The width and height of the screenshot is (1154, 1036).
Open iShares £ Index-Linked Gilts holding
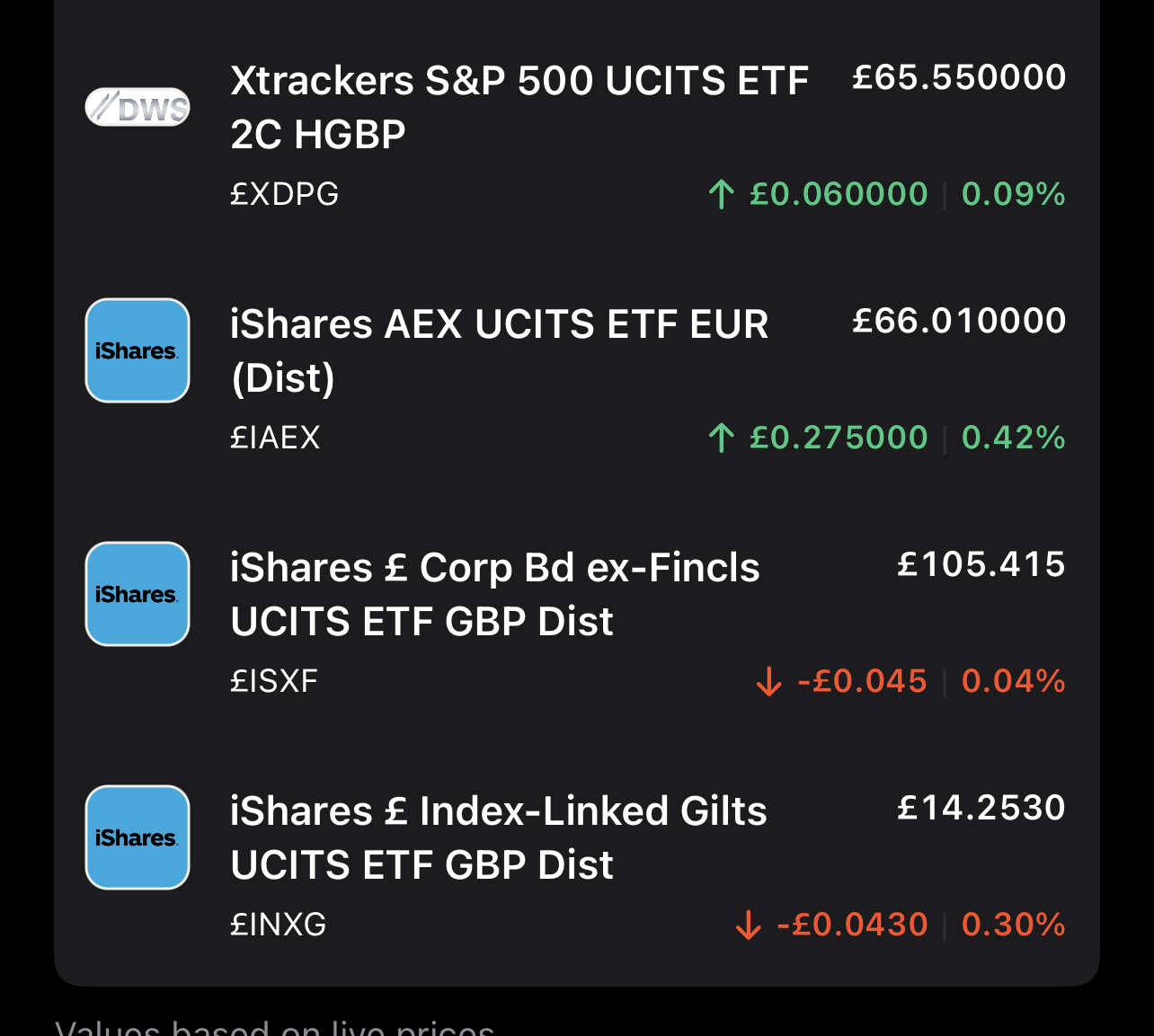576,865
